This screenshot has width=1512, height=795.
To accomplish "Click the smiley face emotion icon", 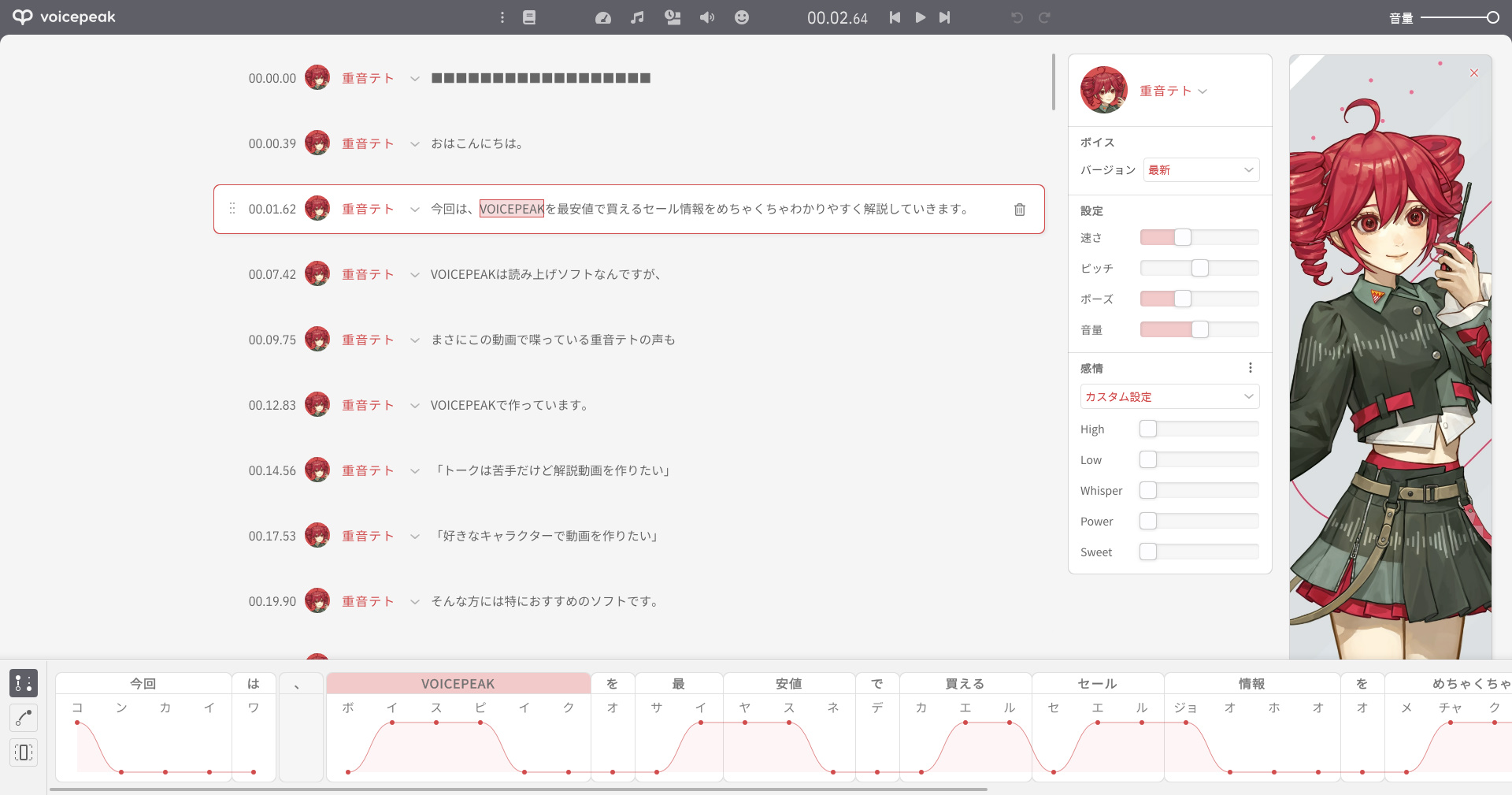I will click(x=742, y=17).
